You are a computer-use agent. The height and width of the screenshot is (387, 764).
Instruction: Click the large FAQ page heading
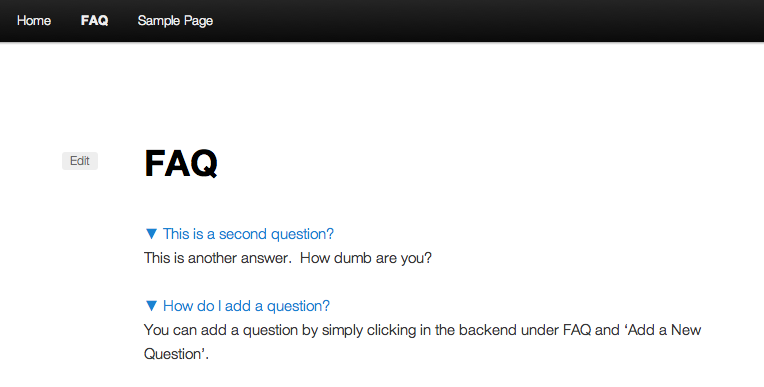pos(181,163)
